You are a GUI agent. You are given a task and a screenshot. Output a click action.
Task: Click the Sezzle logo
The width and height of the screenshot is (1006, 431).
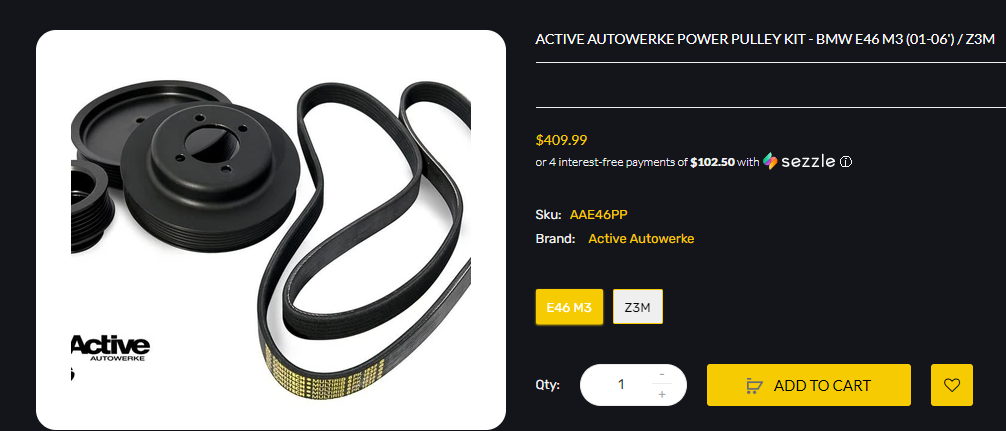click(x=799, y=162)
